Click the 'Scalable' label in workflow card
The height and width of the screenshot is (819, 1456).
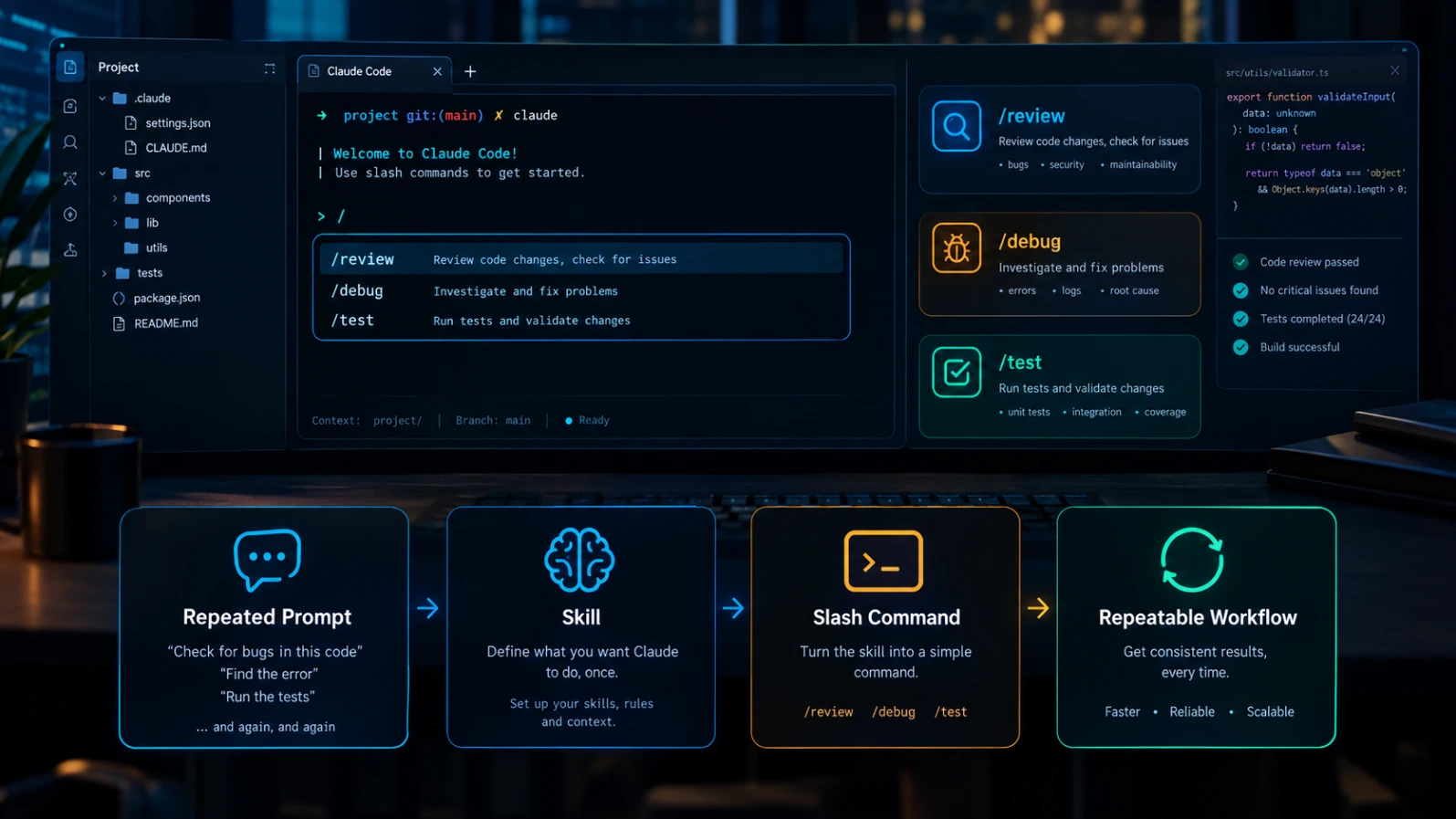click(x=1270, y=712)
